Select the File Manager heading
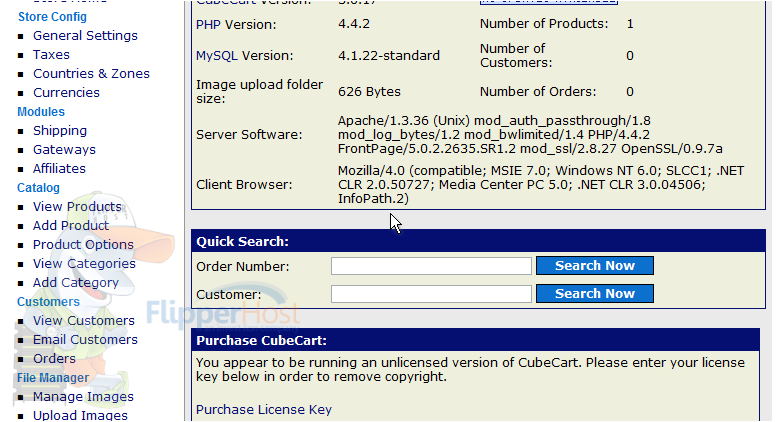 pyautogui.click(x=53, y=378)
